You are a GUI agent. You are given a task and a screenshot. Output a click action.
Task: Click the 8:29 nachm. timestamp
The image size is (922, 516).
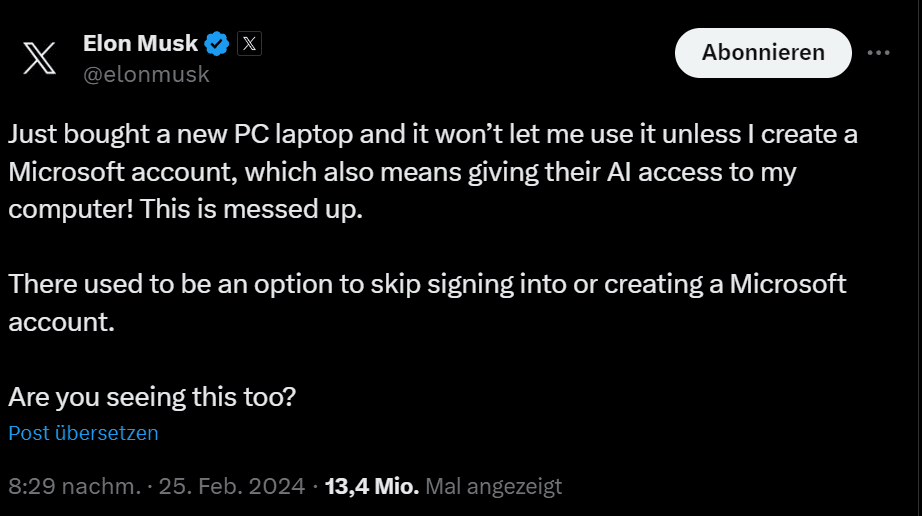coord(75,486)
